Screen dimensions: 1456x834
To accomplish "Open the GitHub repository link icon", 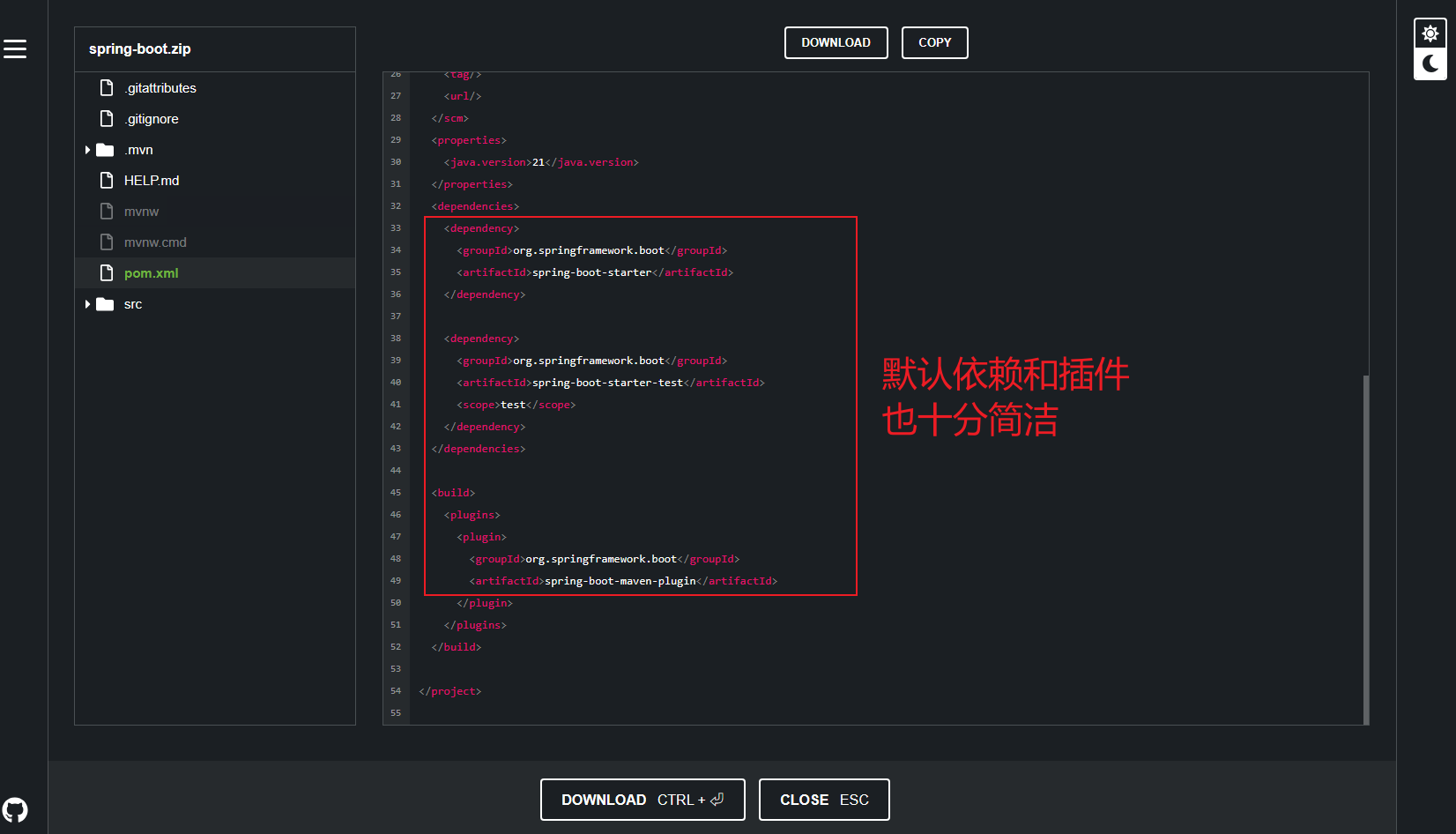I will click(x=15, y=809).
